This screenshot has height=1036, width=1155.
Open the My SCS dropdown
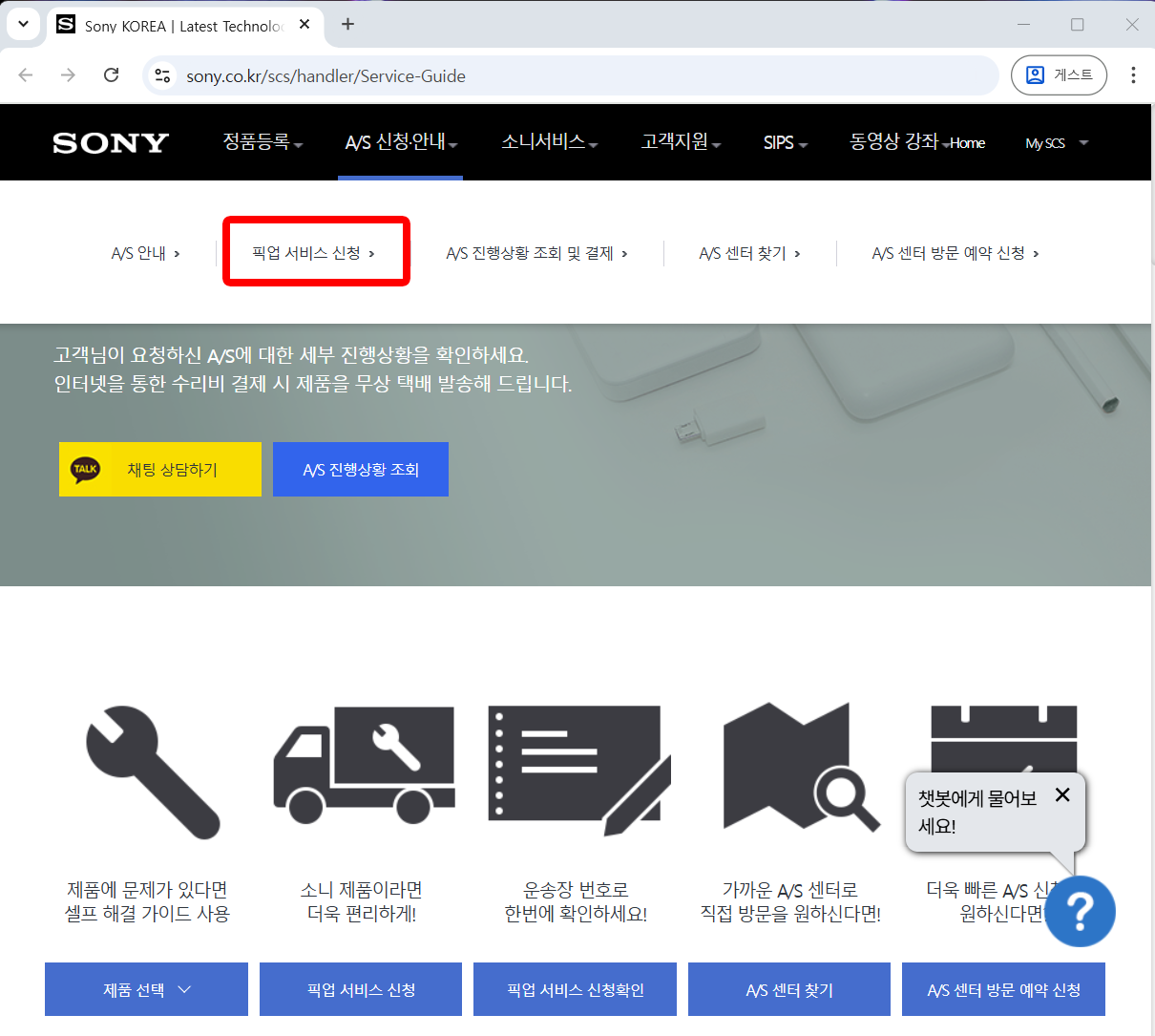point(1057,143)
